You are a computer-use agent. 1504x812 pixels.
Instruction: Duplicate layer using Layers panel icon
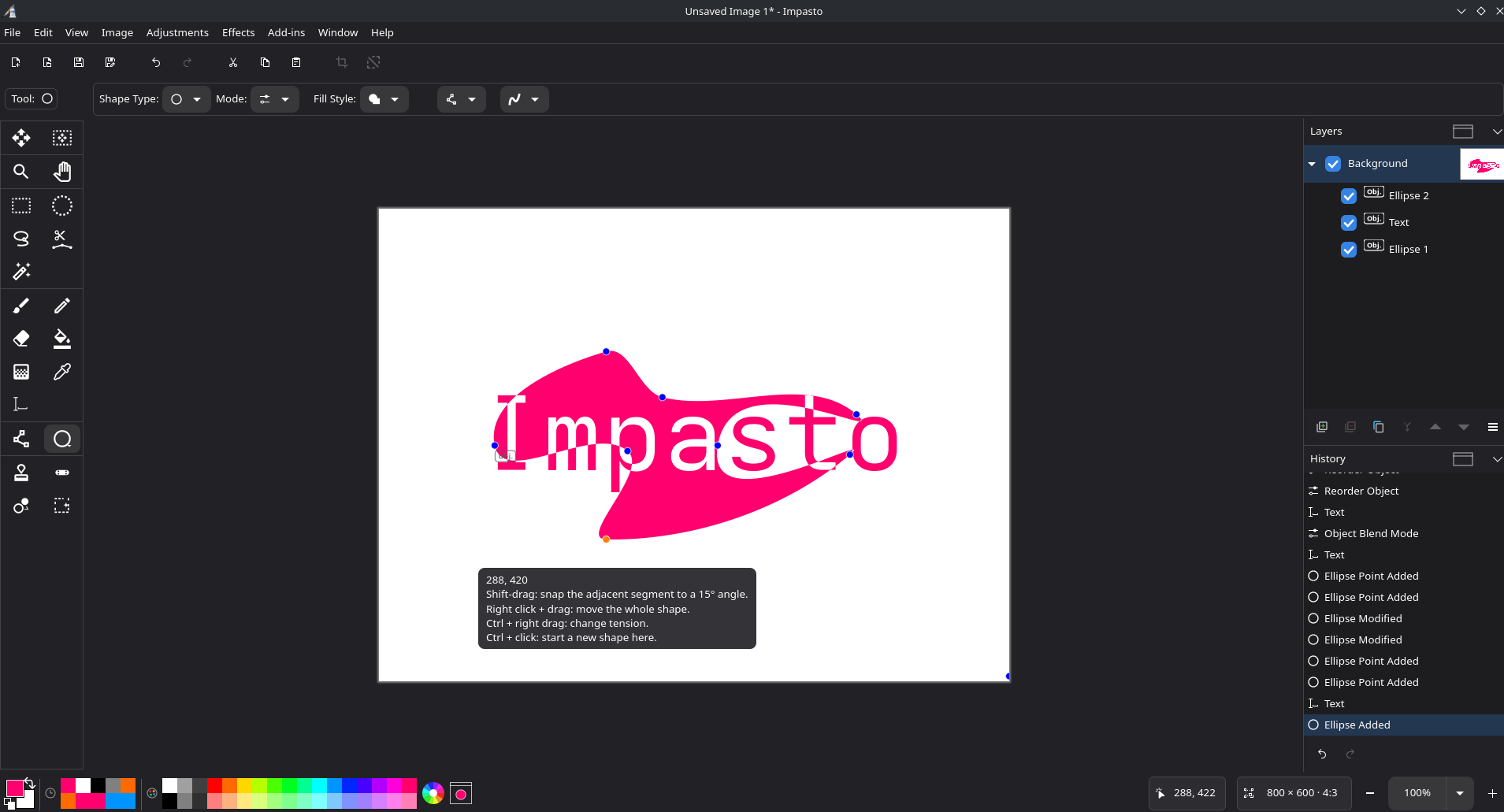(1379, 427)
